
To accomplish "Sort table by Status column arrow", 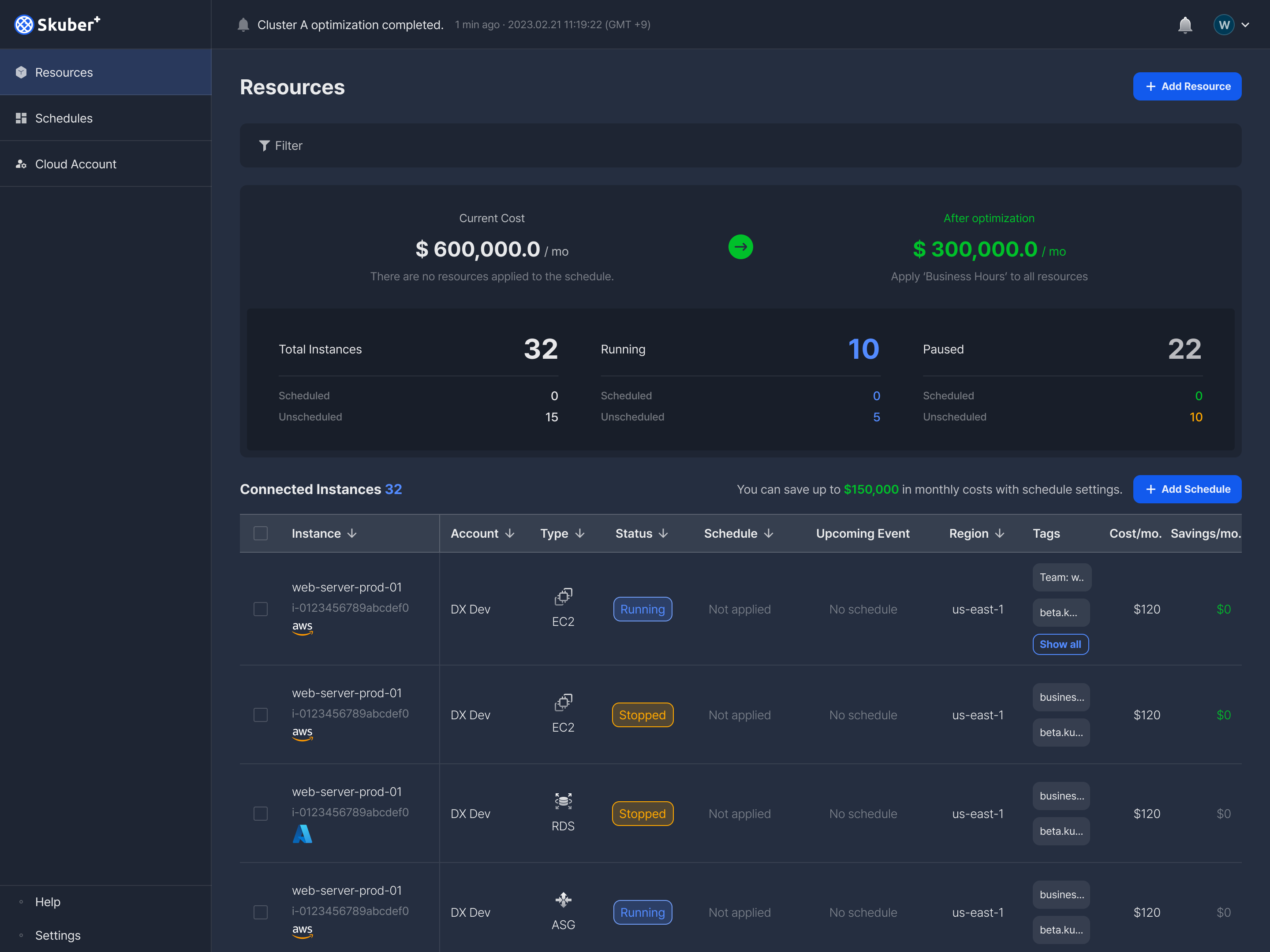I will pyautogui.click(x=664, y=534).
